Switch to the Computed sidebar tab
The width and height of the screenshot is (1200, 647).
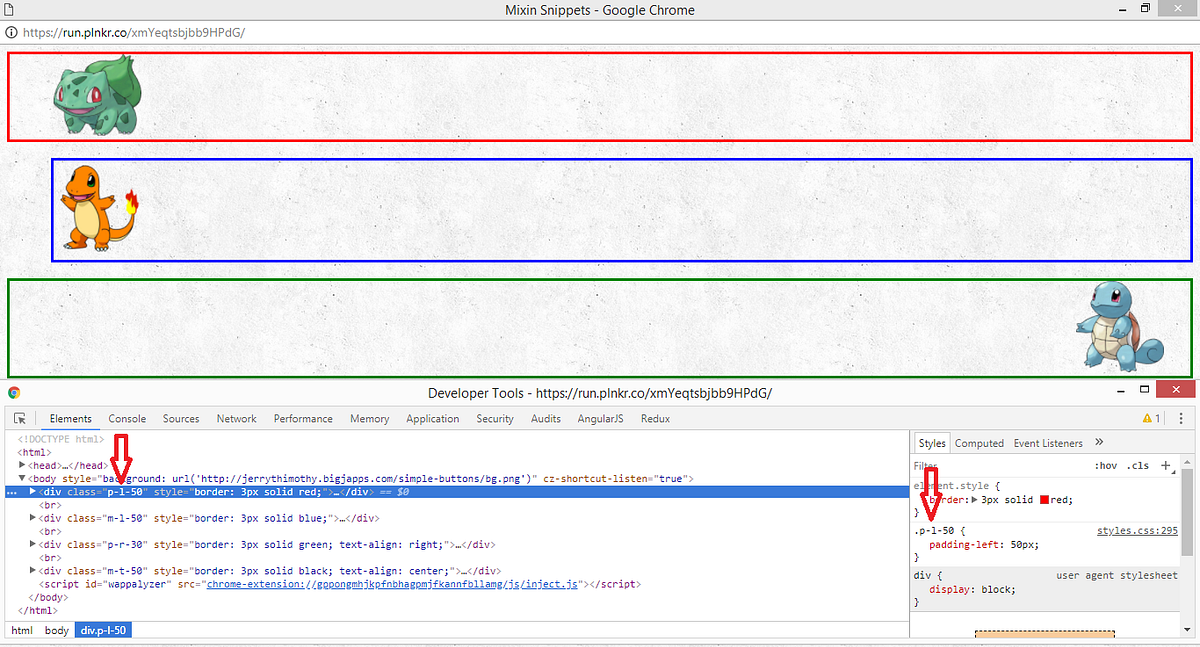[979, 443]
